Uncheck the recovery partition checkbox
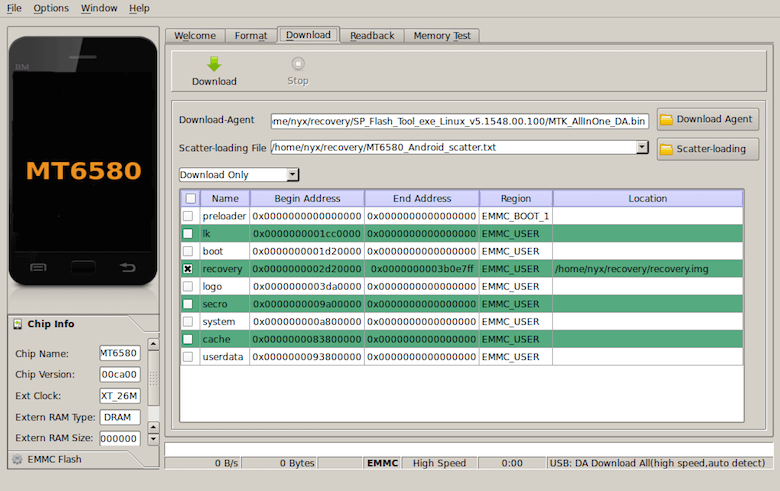This screenshot has width=780, height=491. (188, 269)
